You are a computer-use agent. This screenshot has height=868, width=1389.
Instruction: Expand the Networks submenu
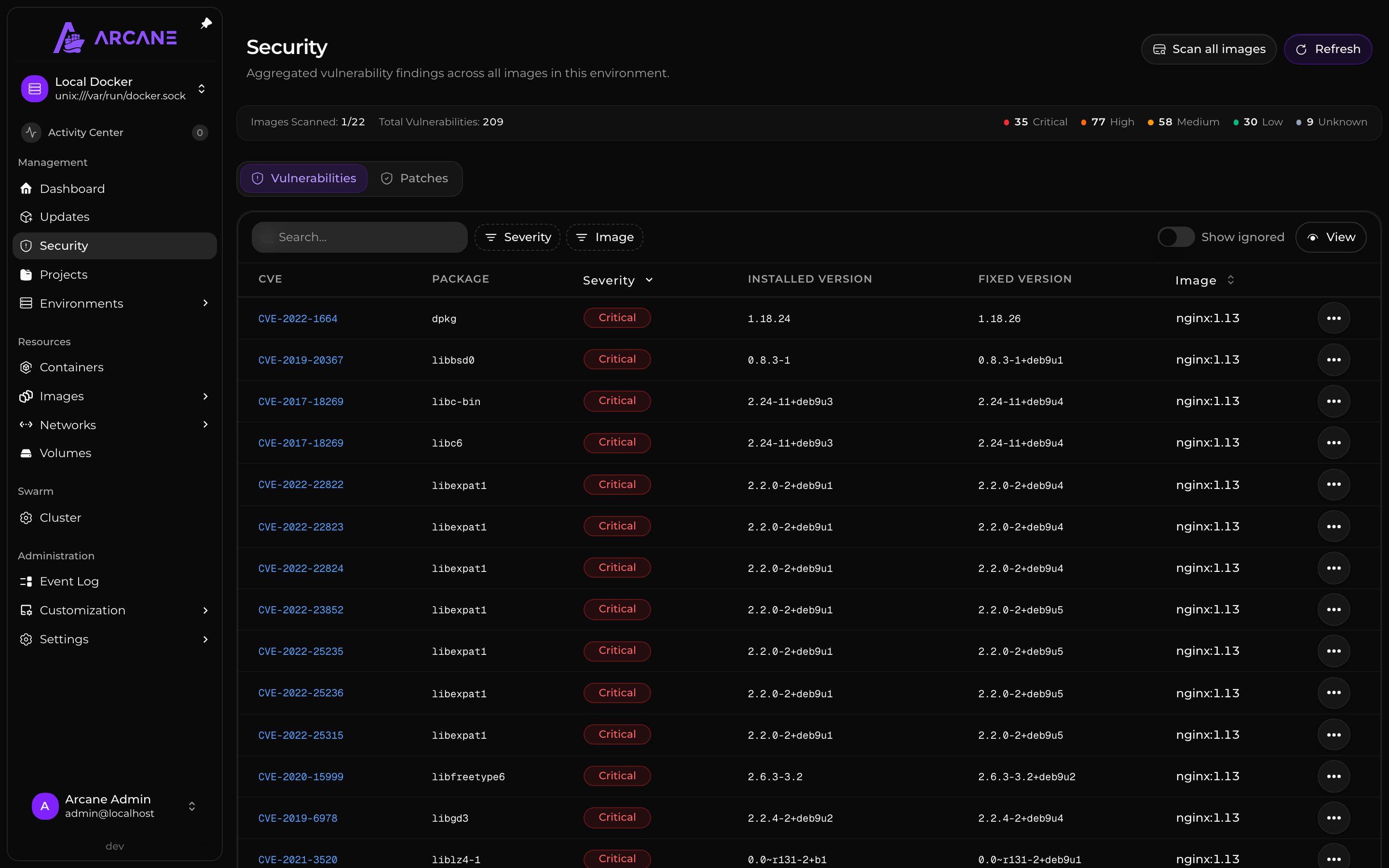205,425
